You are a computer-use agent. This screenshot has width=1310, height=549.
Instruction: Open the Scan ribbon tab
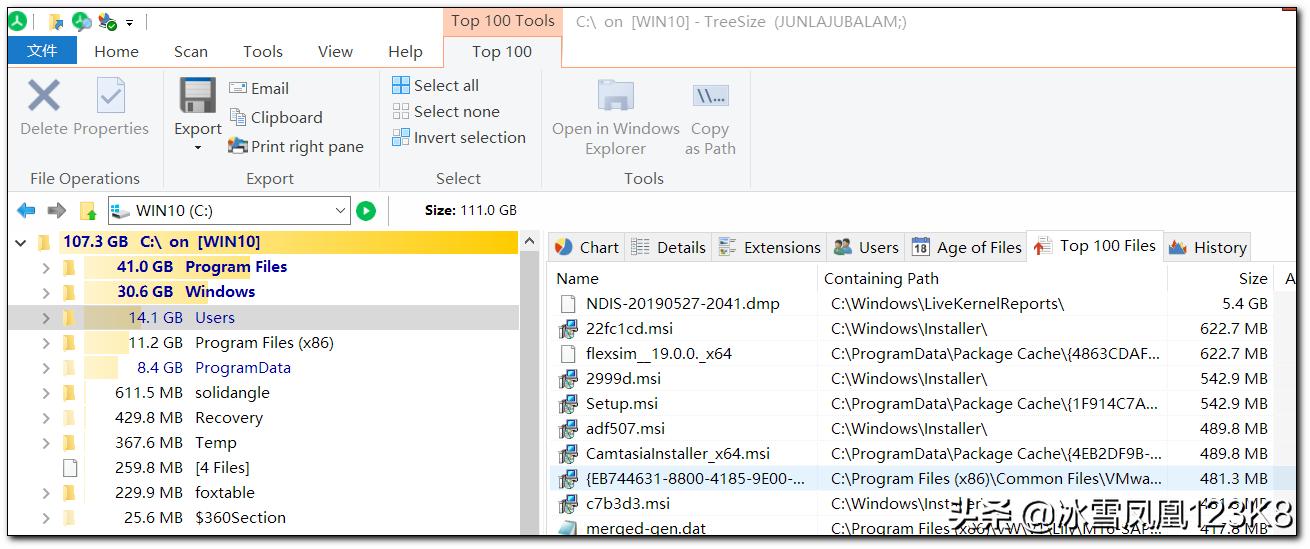191,52
